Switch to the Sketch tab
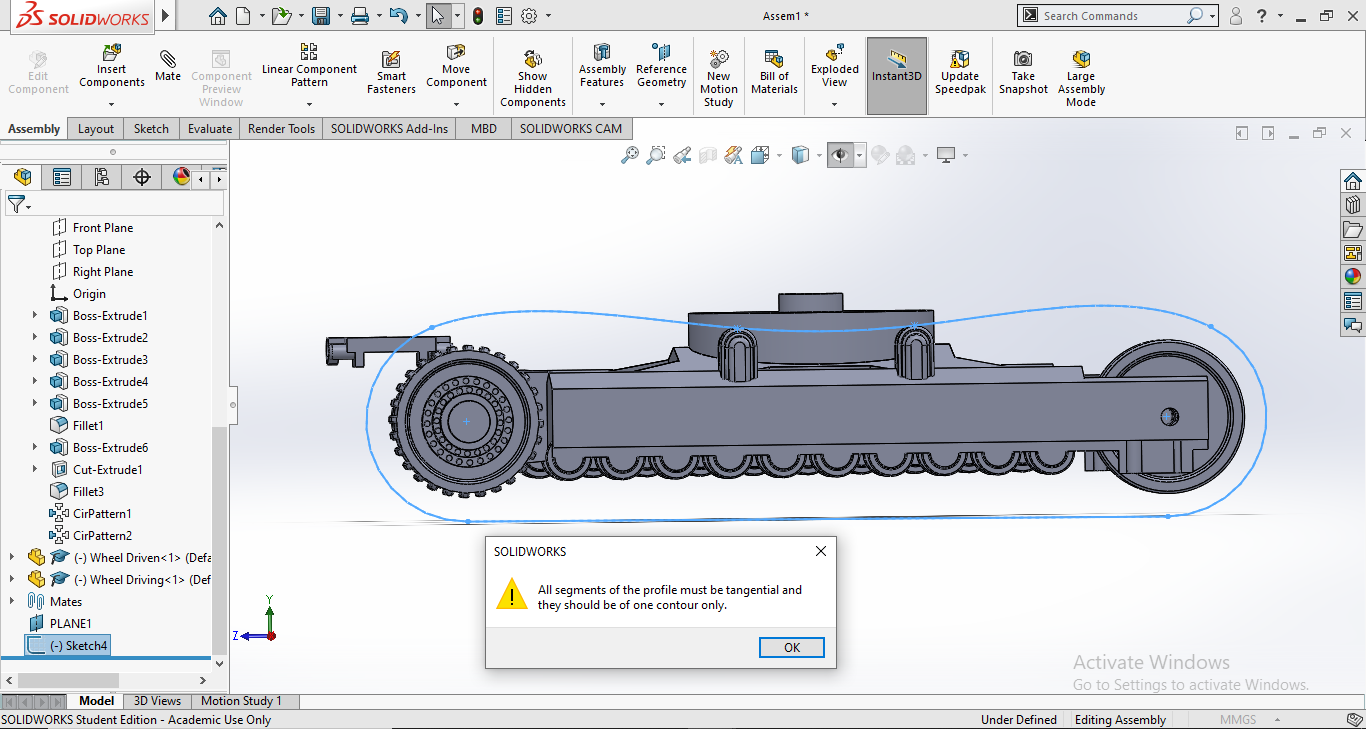Viewport: 1366px width, 729px height. click(x=152, y=128)
